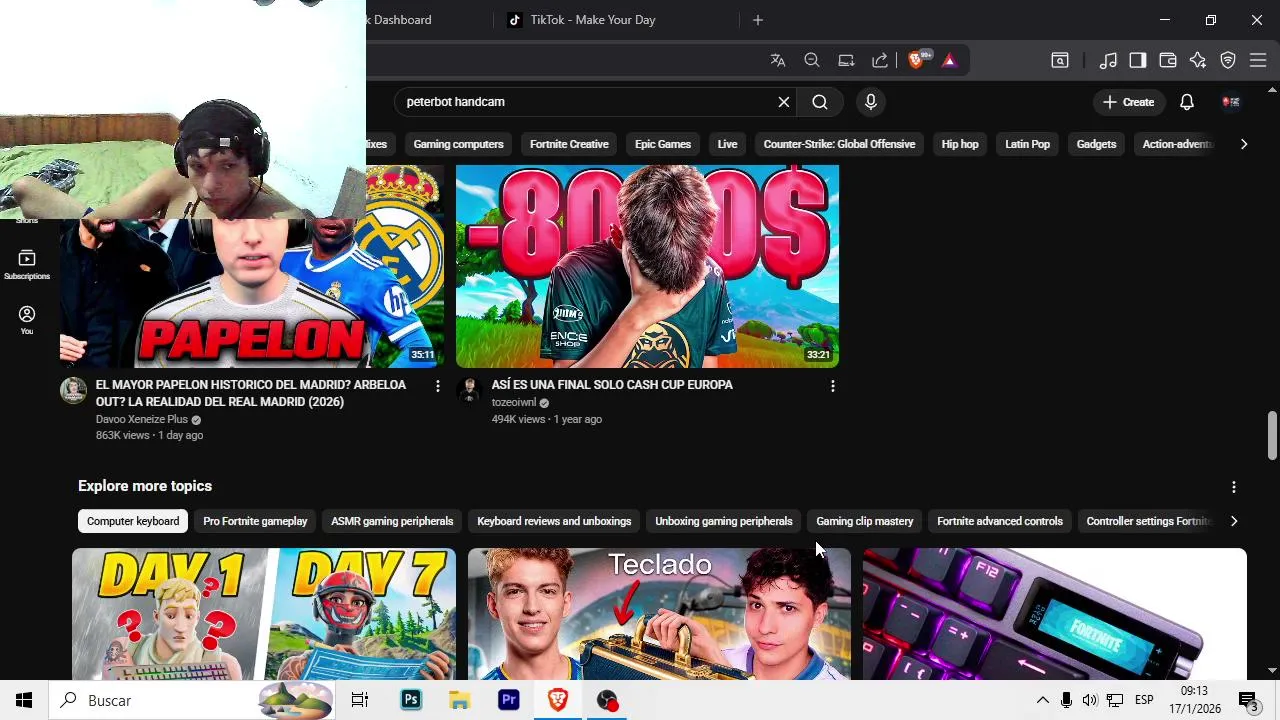
Task: Open the You section in YouTube sidebar
Action: pos(27,320)
